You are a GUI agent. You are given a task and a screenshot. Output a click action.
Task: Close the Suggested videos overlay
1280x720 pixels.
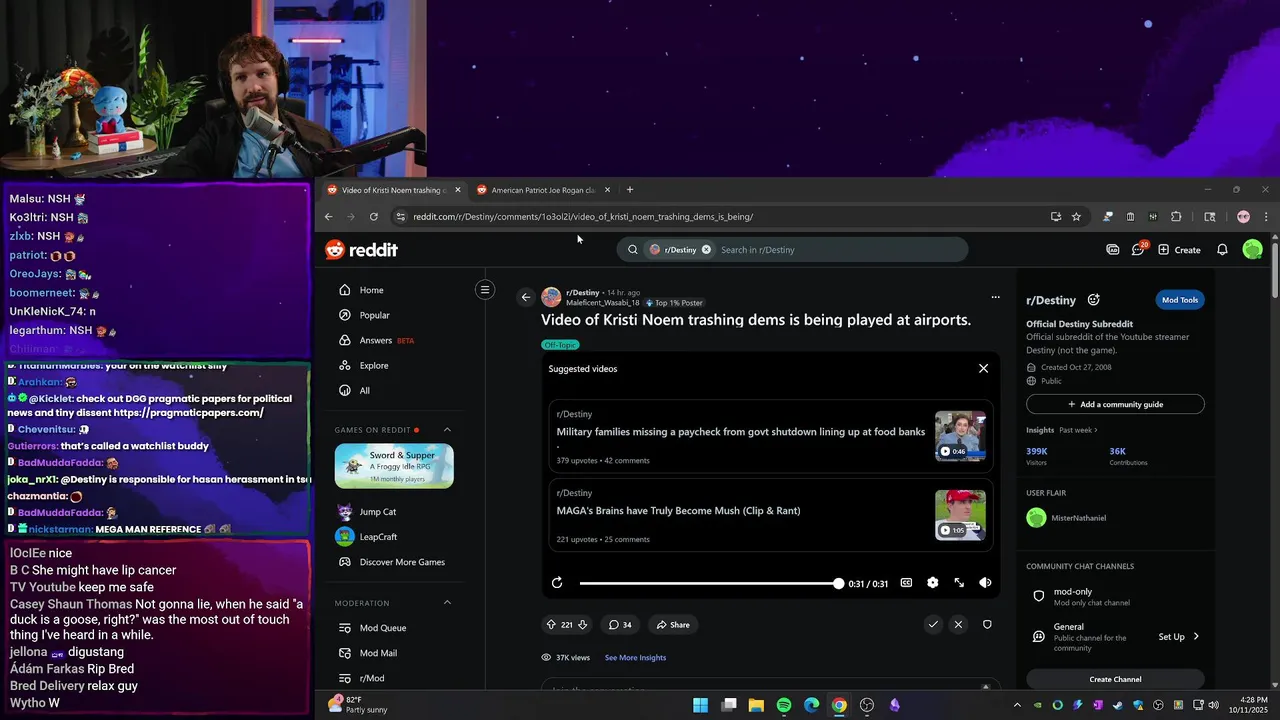983,369
